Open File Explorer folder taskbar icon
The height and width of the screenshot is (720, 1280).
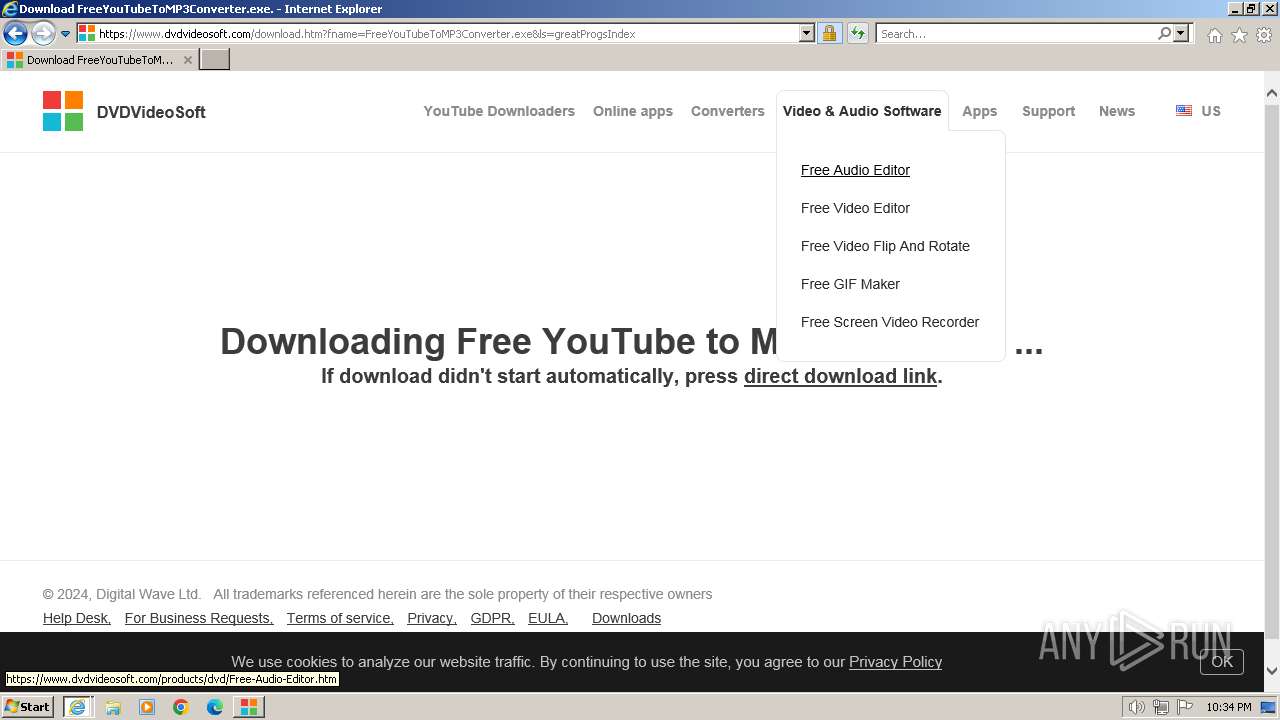click(113, 707)
